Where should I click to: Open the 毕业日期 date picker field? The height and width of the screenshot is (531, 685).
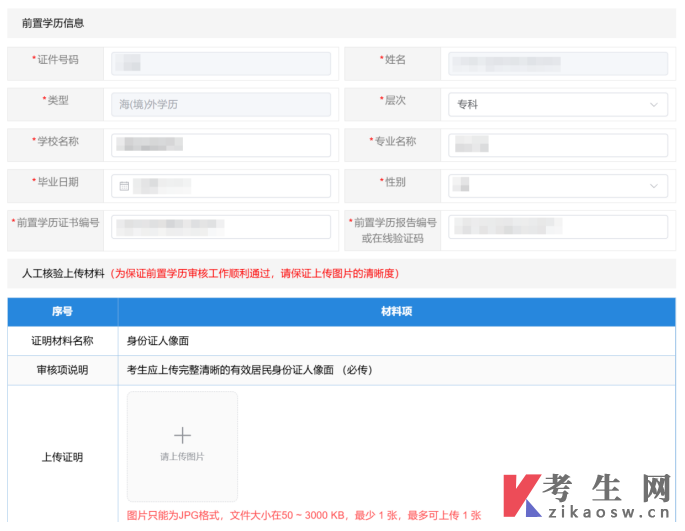221,186
